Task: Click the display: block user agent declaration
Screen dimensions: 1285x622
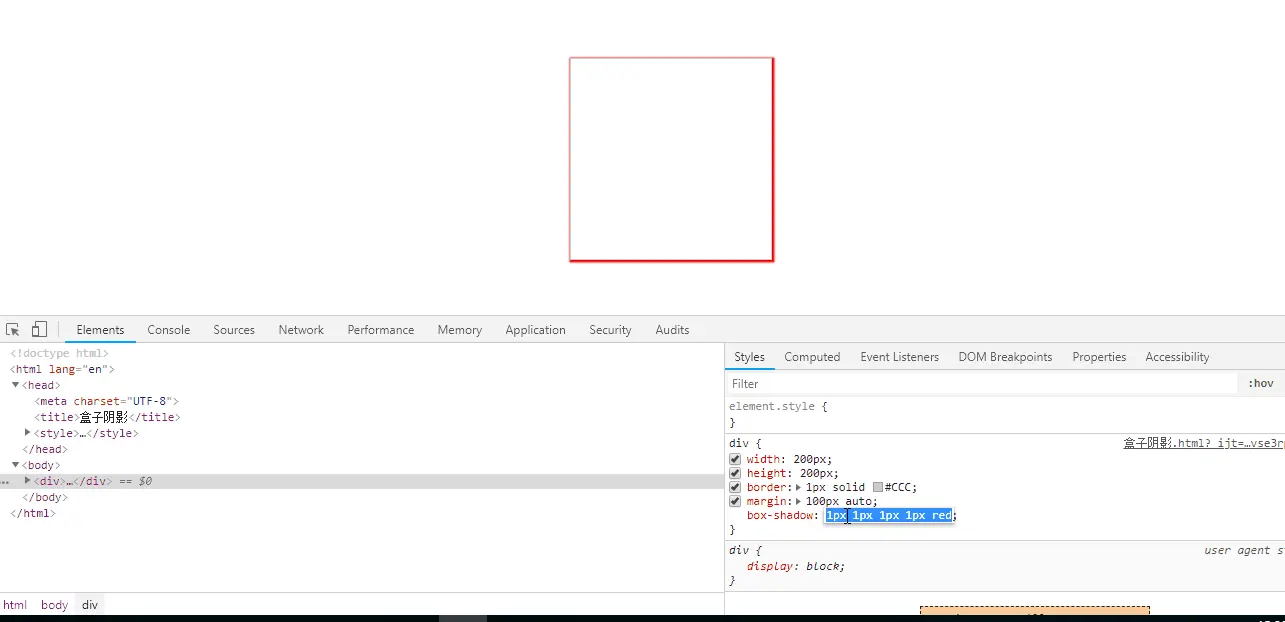Action: pyautogui.click(x=795, y=566)
